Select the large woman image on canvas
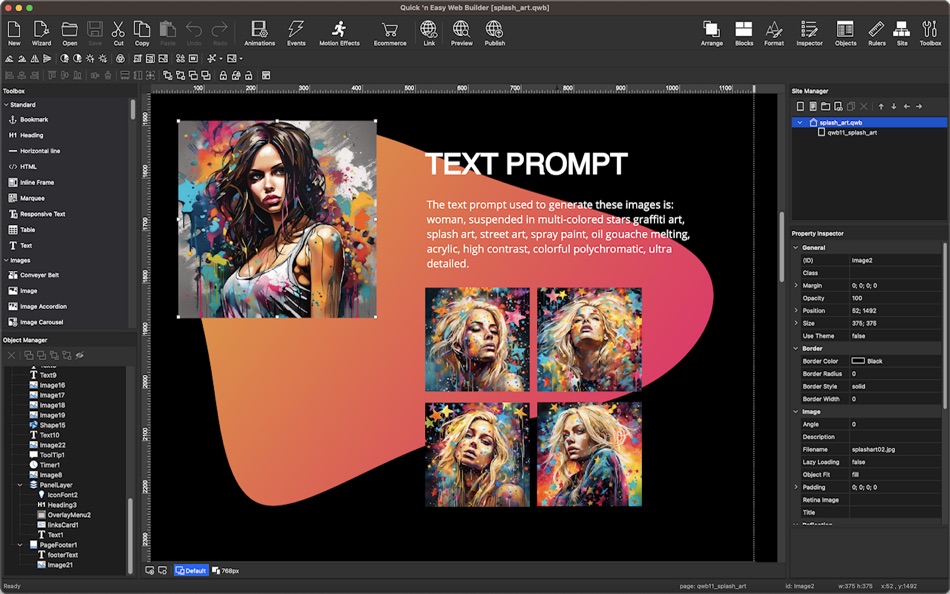The height and width of the screenshot is (594, 950). click(277, 219)
